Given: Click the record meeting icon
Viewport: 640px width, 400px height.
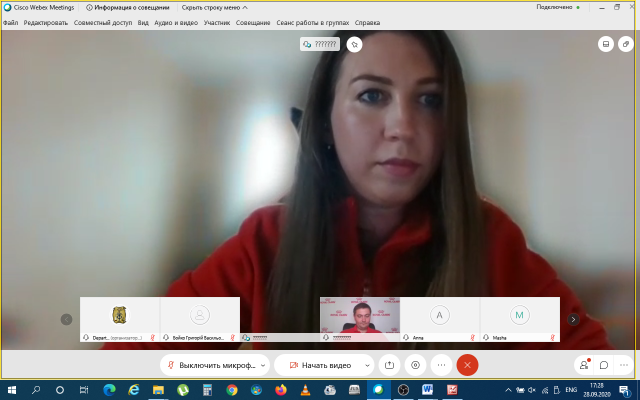Looking at the screenshot, I should [x=415, y=365].
